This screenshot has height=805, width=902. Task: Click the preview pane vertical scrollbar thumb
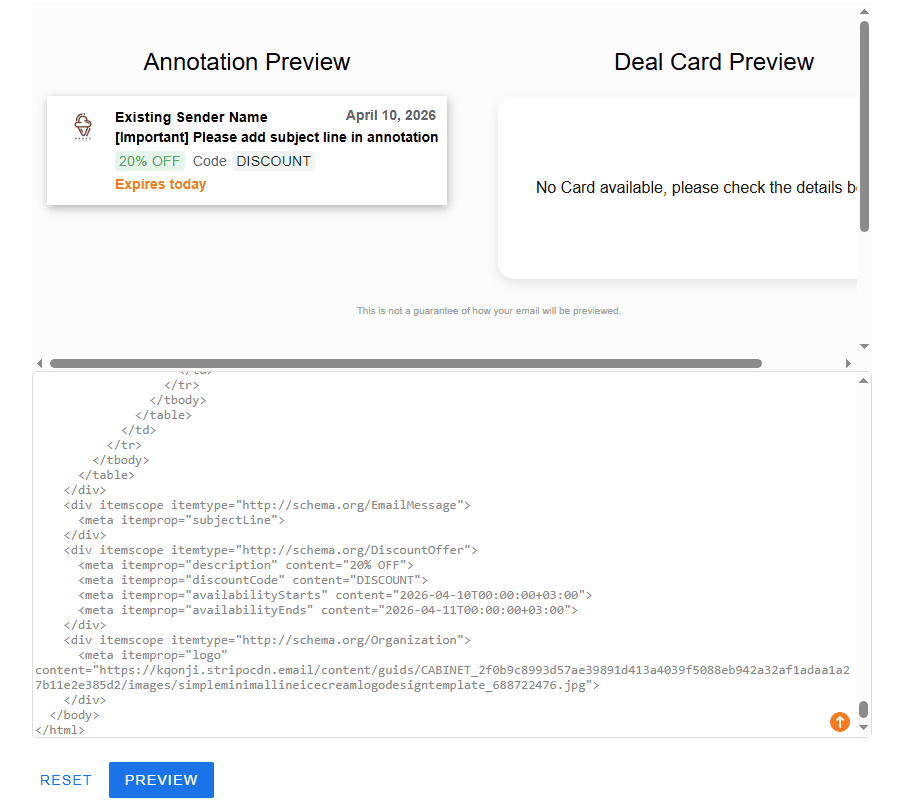[x=864, y=125]
